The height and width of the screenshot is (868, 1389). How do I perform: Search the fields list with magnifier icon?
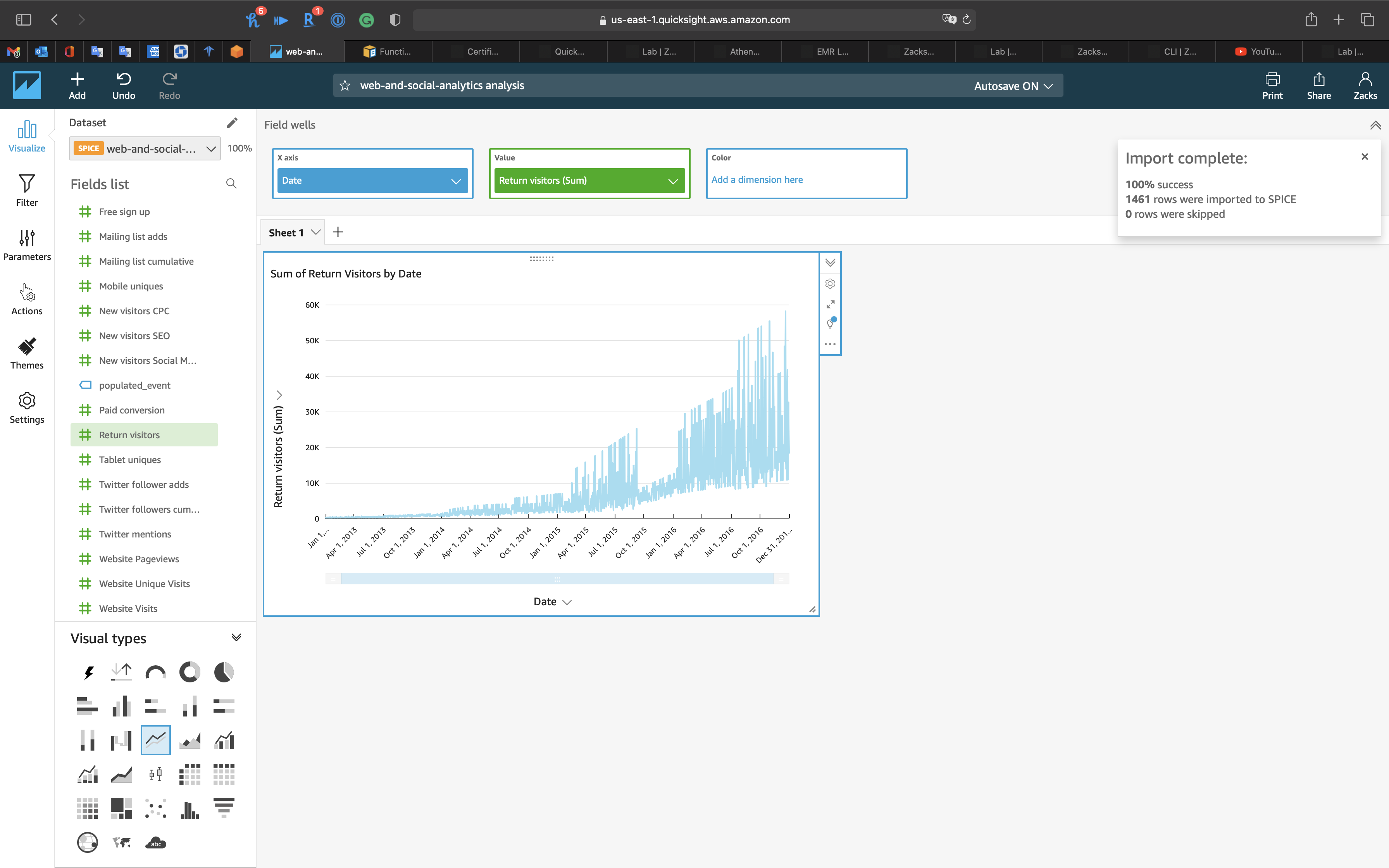[231, 184]
